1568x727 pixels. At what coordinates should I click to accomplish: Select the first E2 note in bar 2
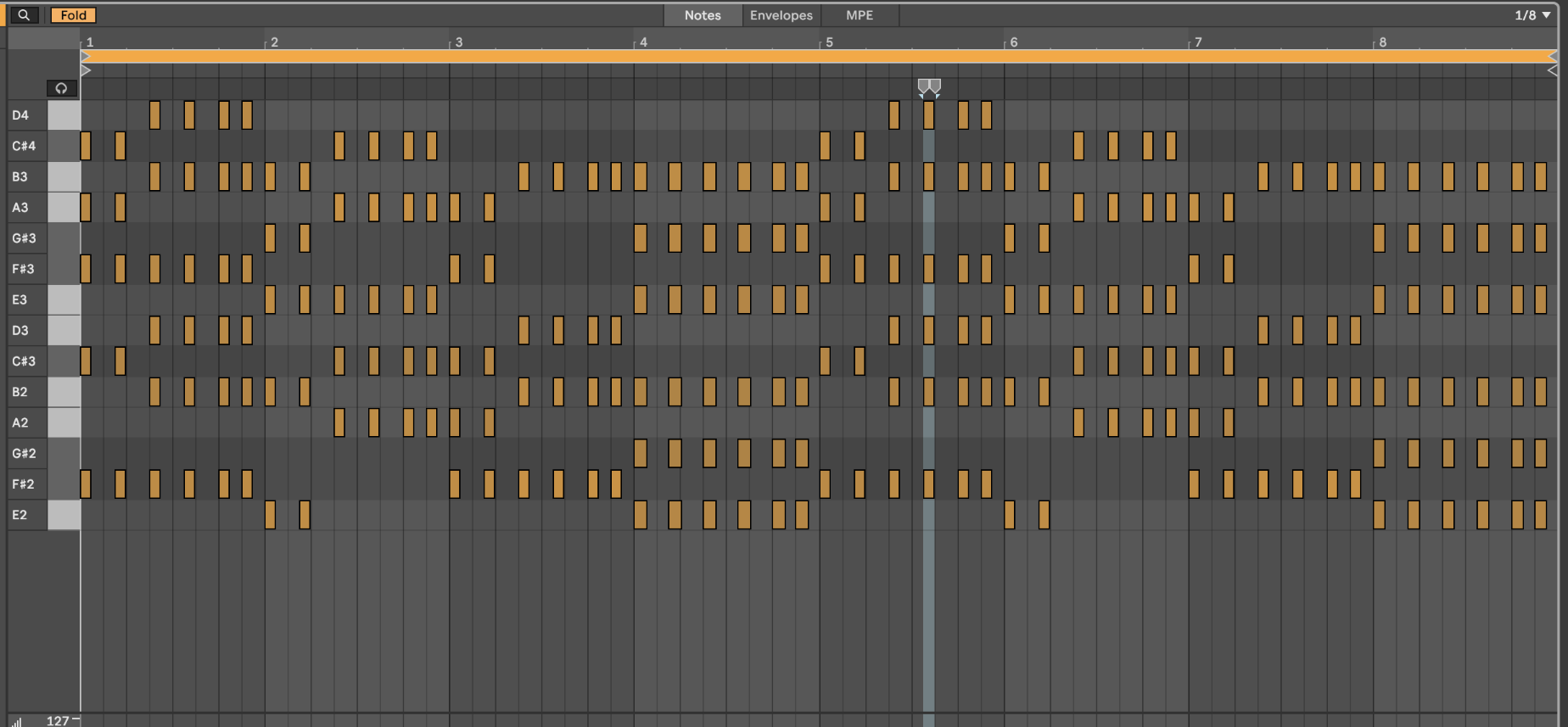click(270, 515)
